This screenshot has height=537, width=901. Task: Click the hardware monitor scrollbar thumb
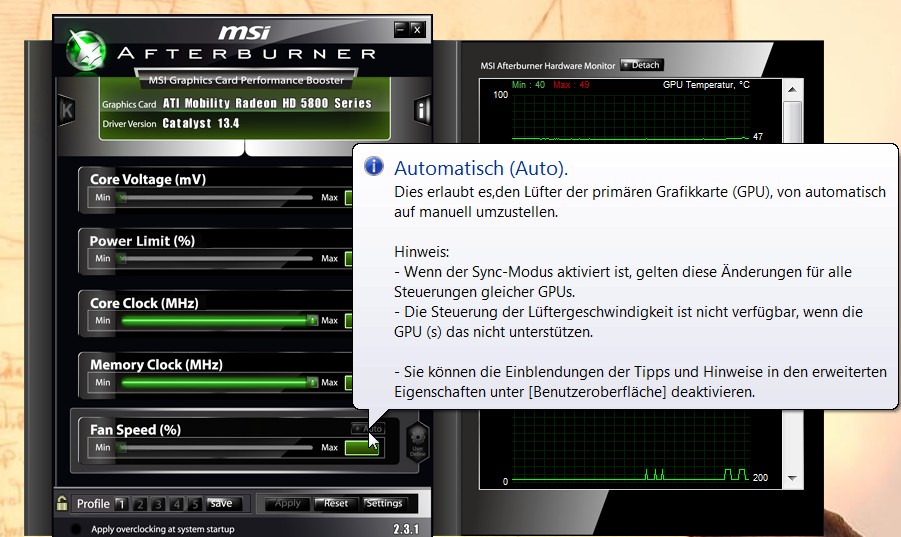792,122
